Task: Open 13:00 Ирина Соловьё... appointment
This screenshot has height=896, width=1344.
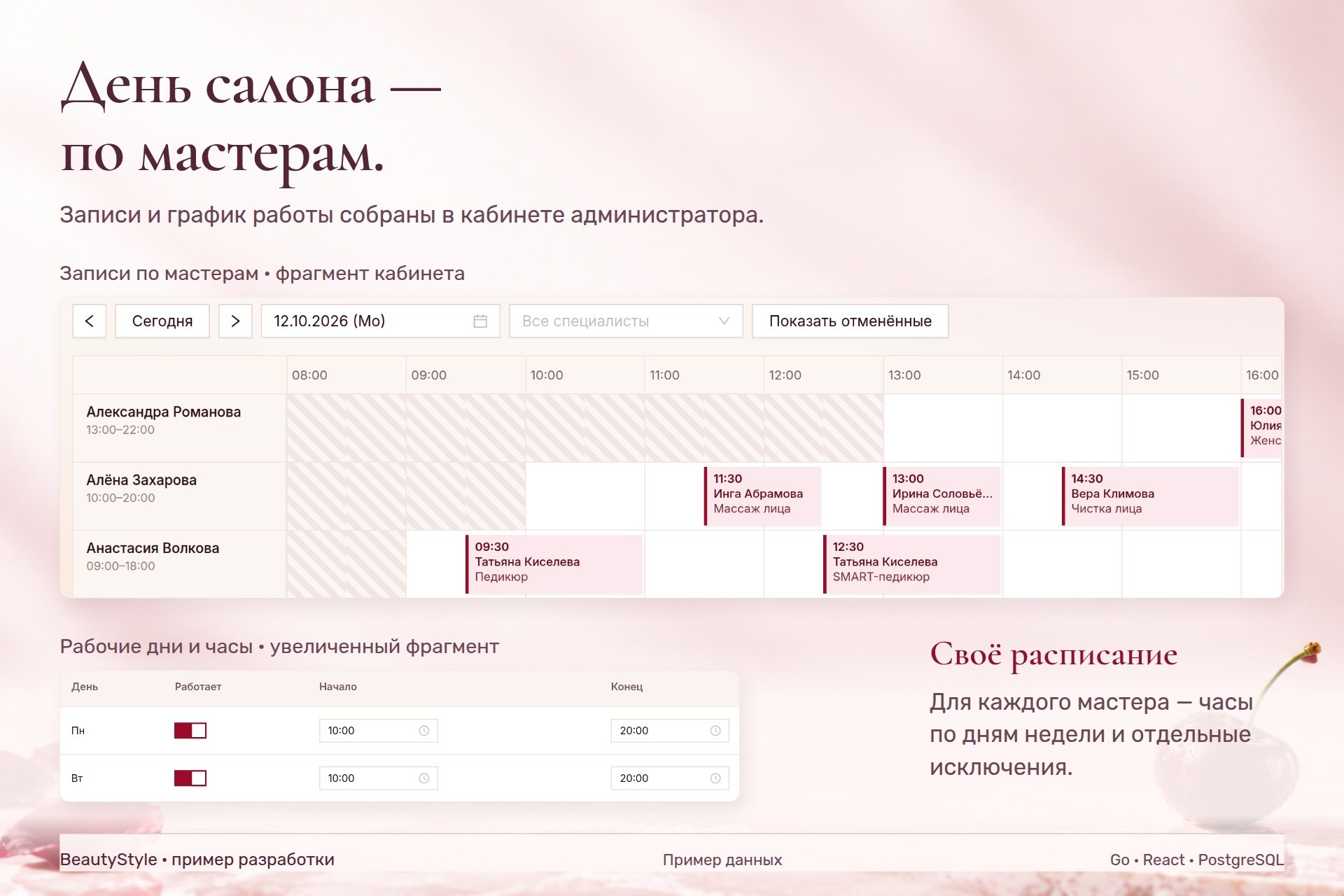Action: click(941, 496)
